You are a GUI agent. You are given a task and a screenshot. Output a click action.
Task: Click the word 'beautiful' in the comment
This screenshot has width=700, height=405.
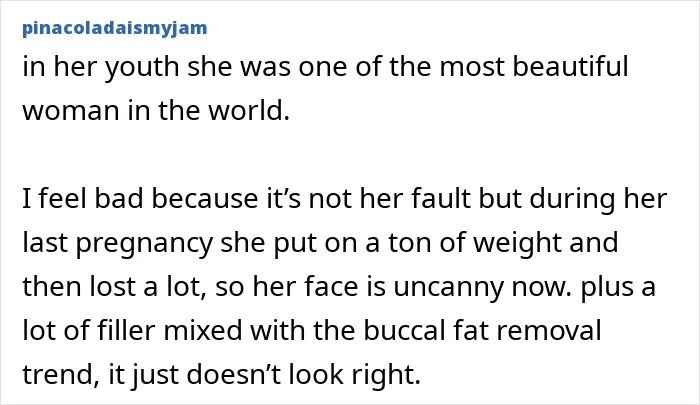(570, 66)
